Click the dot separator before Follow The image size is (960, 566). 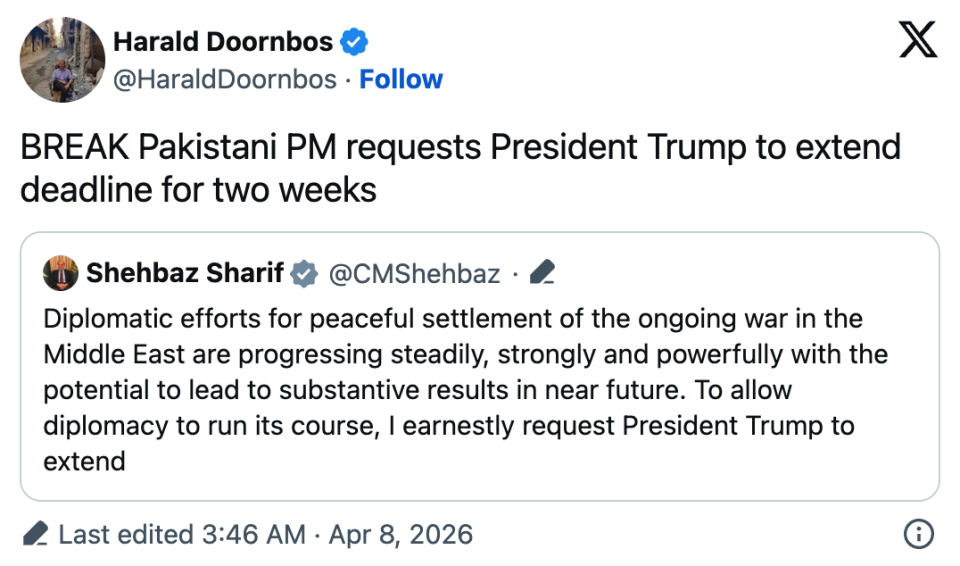tap(348, 79)
